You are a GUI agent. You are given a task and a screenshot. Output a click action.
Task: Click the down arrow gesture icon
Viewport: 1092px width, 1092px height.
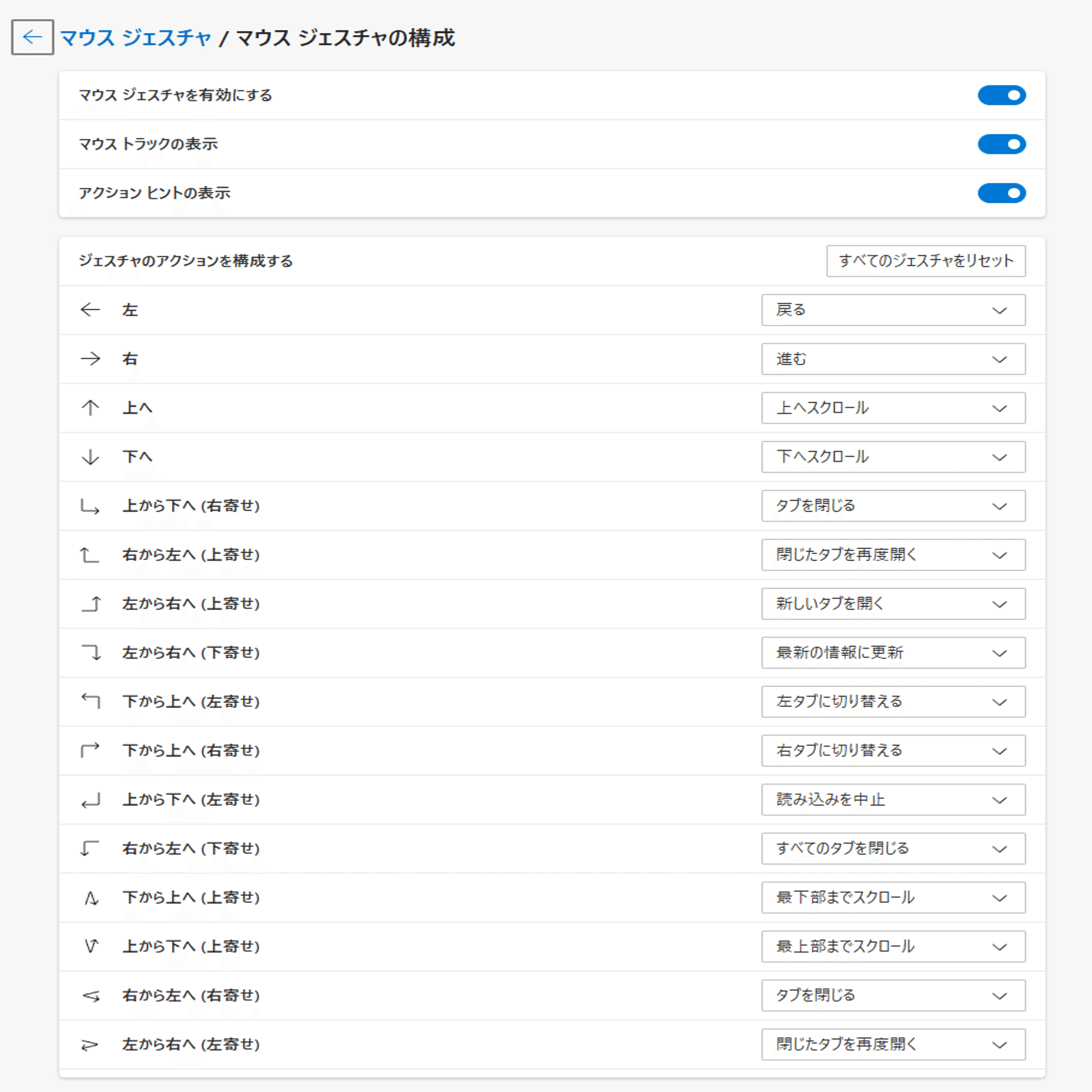90,456
